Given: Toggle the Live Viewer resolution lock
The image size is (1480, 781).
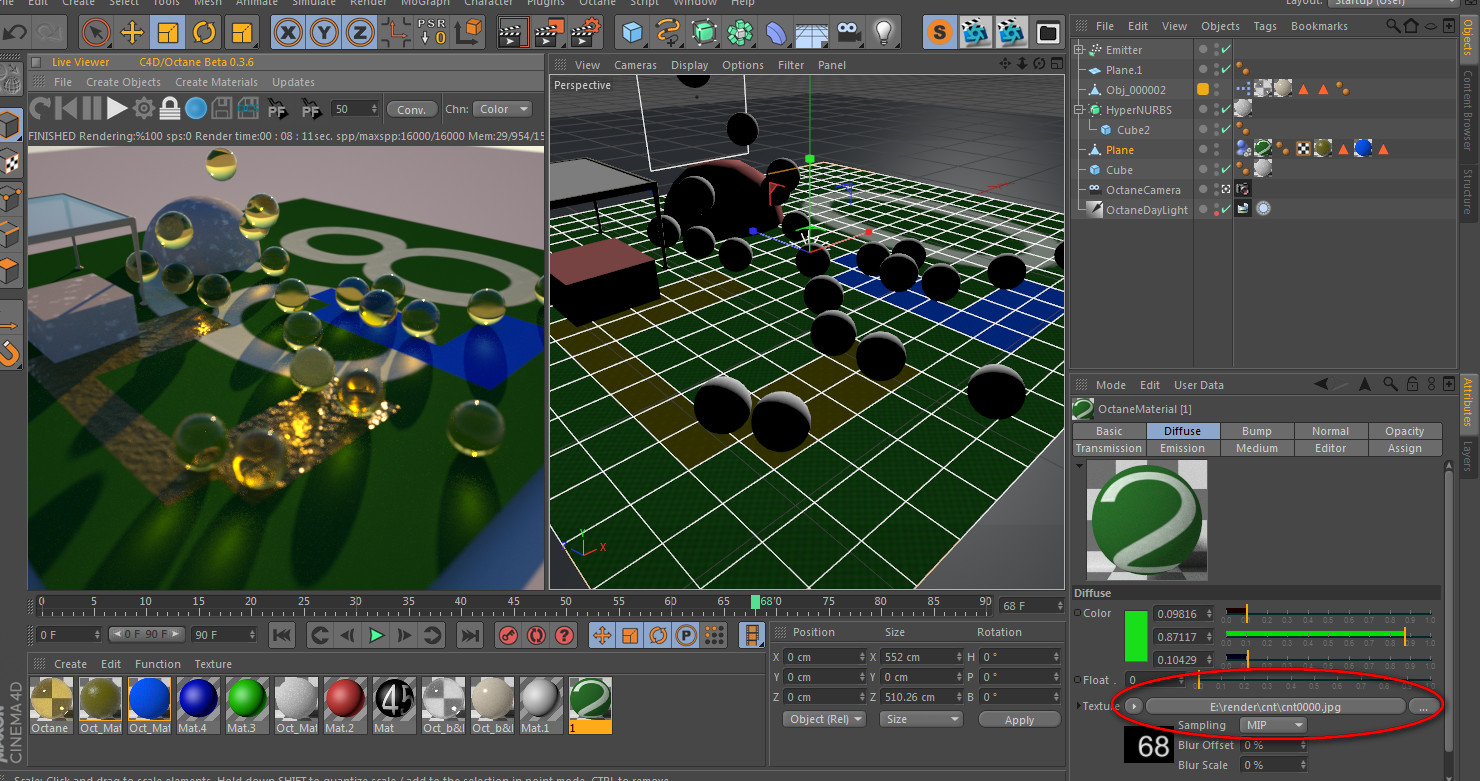Looking at the screenshot, I should (x=170, y=108).
